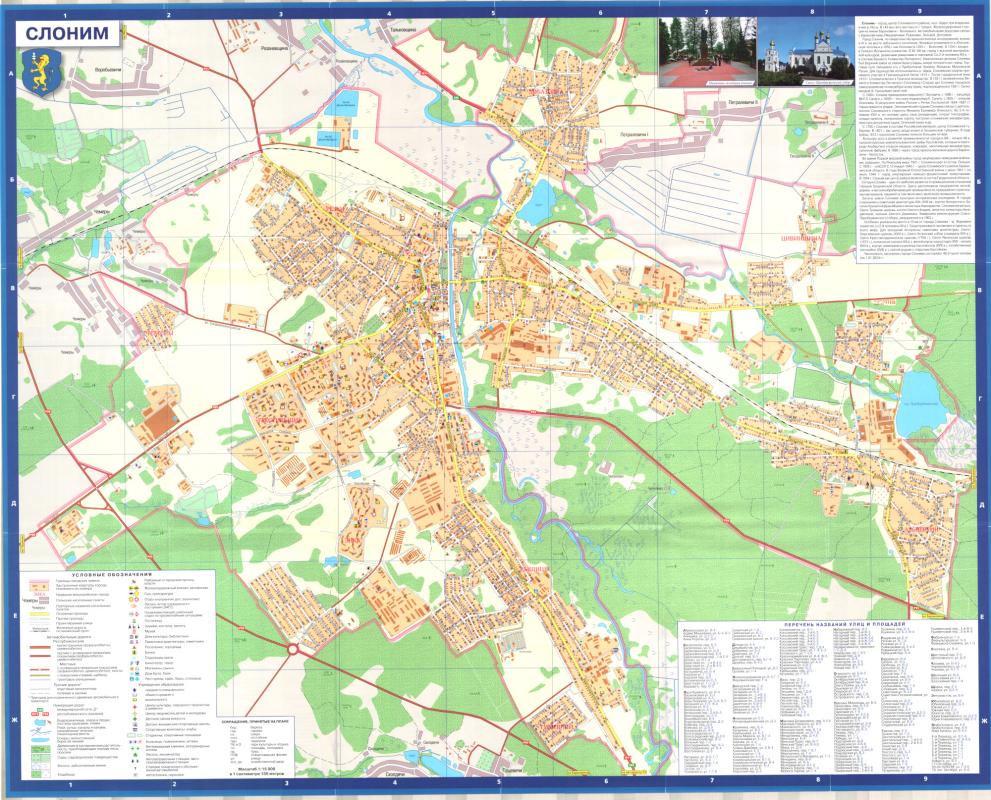Click grid column number 5 on top border

click(x=494, y=13)
